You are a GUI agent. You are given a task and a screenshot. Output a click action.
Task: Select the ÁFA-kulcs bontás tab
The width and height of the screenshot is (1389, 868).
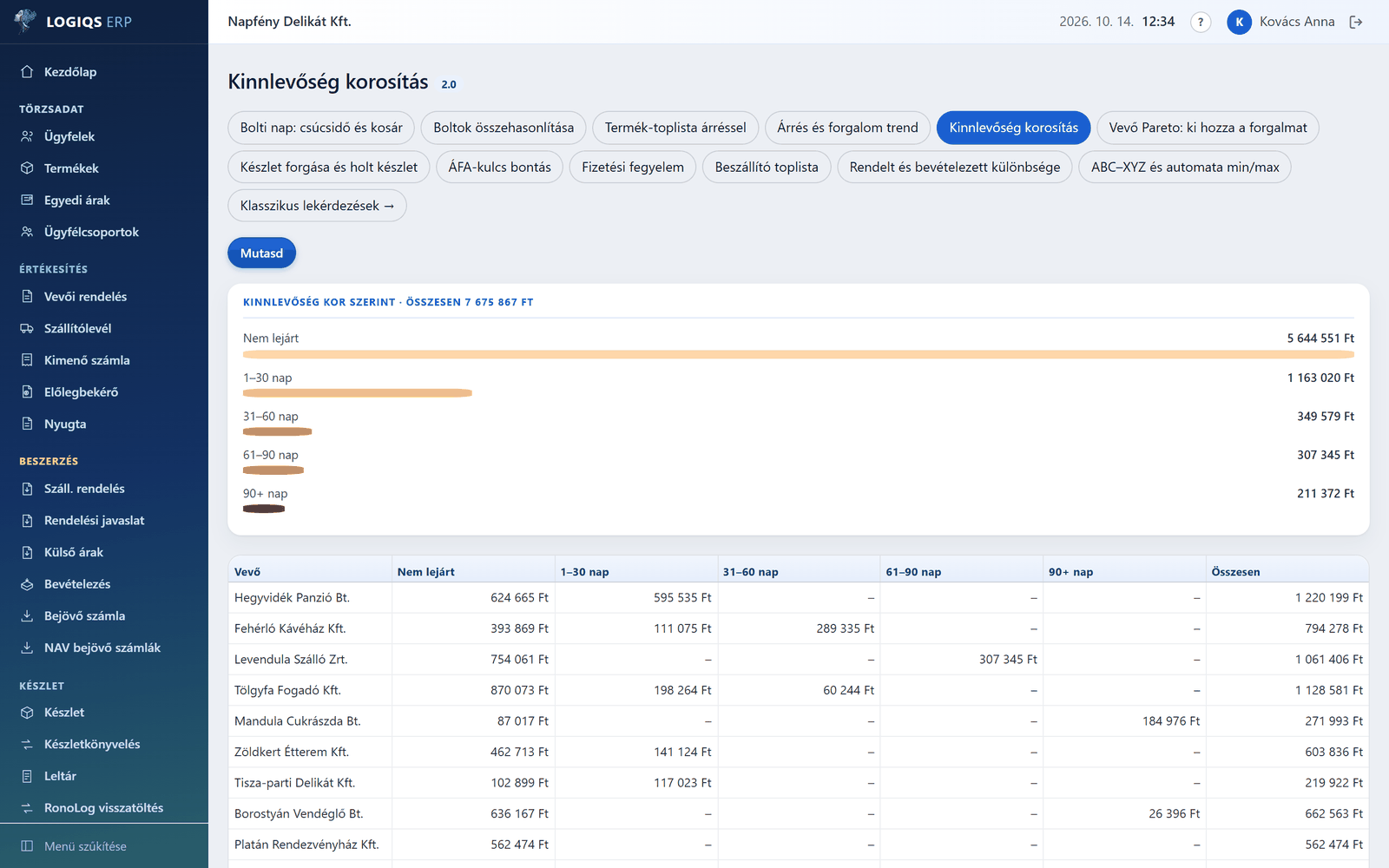point(499,167)
